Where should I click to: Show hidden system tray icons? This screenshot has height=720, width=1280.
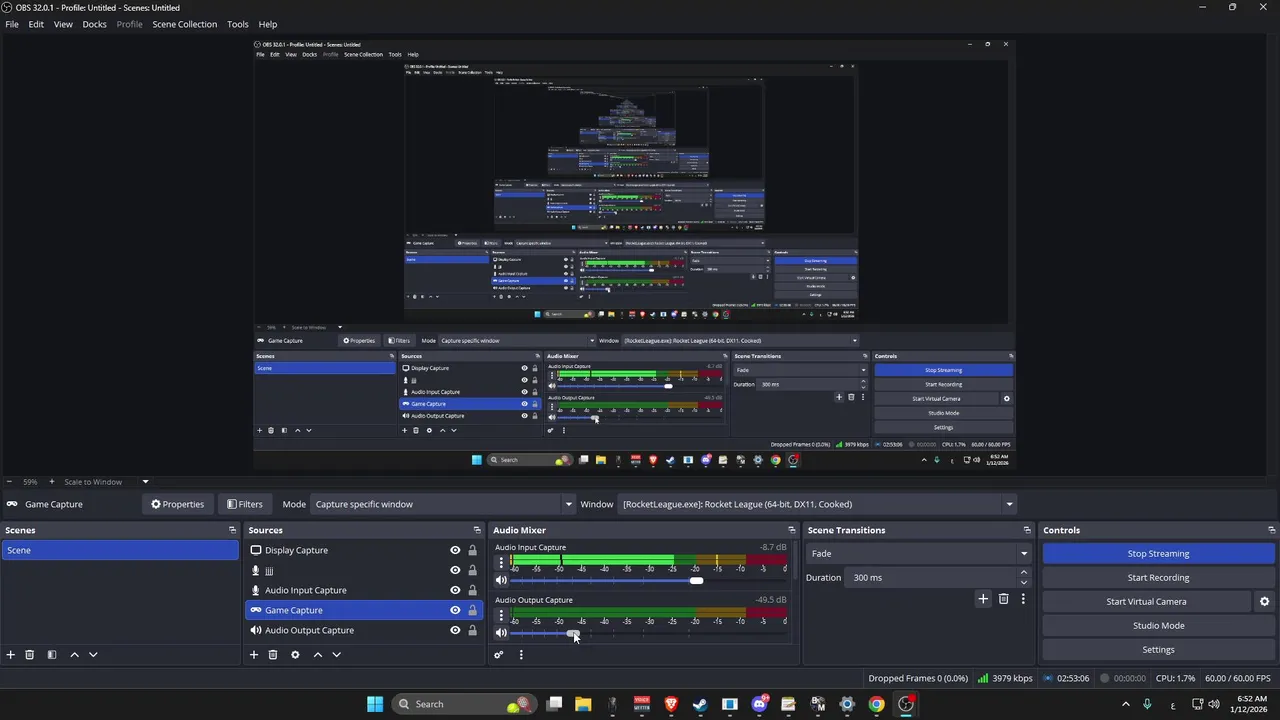click(1125, 704)
